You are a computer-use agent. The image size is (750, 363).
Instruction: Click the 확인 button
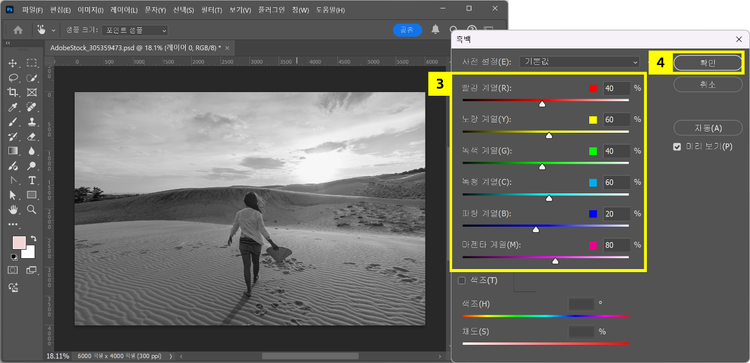pos(707,63)
